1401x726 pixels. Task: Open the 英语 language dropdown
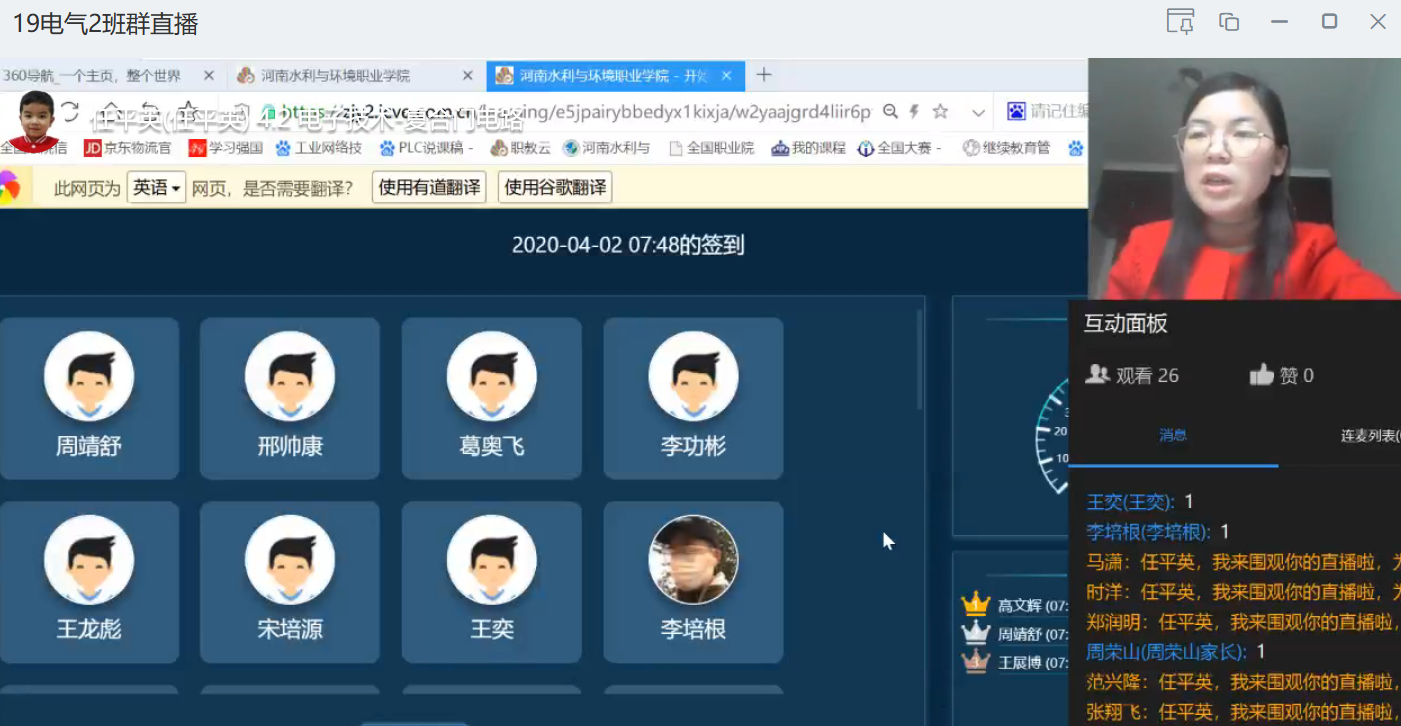(156, 188)
